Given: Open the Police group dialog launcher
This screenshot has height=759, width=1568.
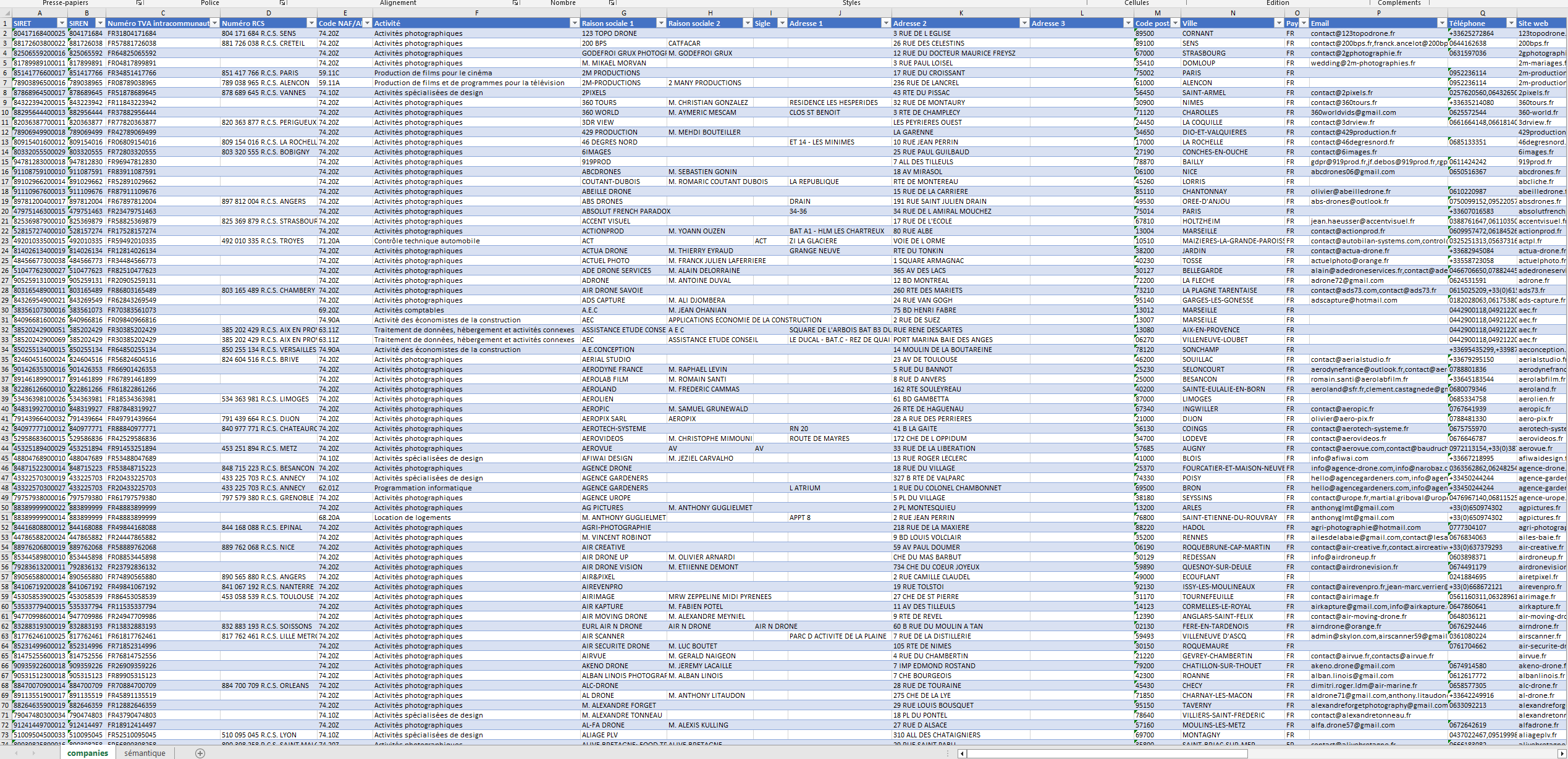Looking at the screenshot, I should coord(282,3).
